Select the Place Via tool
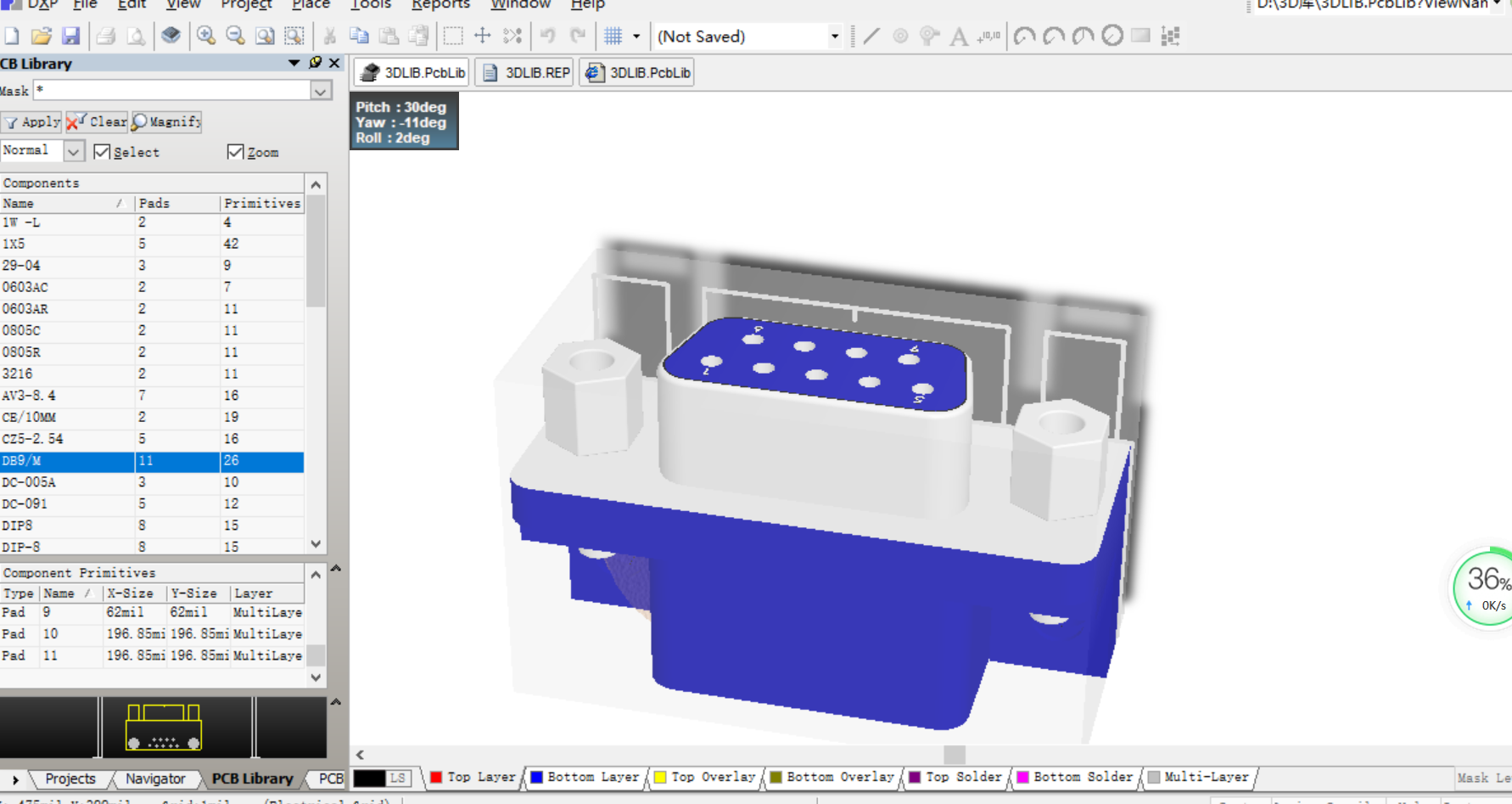 click(x=929, y=36)
